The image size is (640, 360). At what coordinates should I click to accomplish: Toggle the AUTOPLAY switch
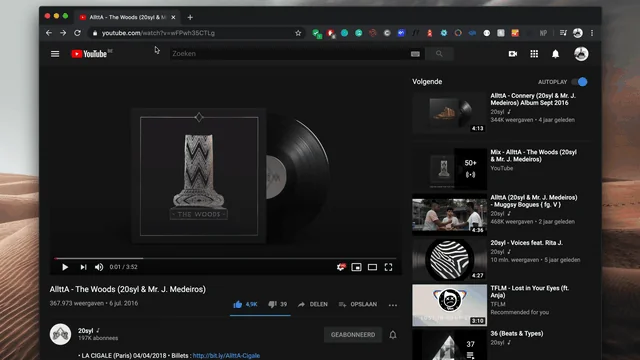[580, 82]
